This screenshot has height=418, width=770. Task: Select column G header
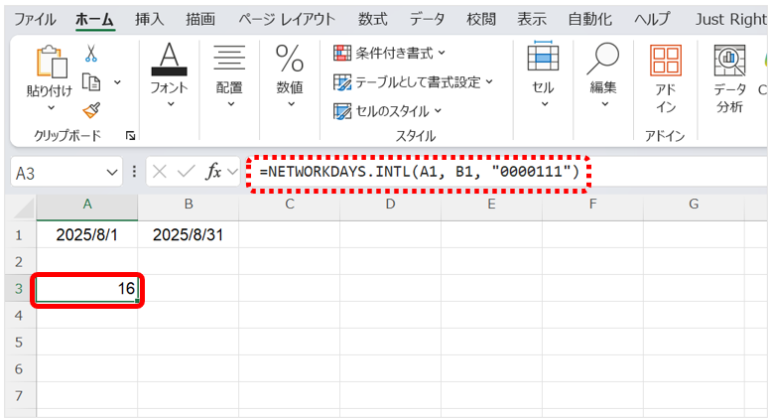point(694,204)
